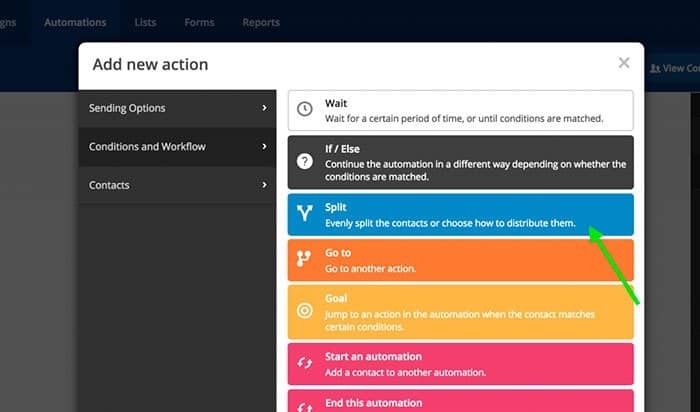Open the Forms navigation tab
Viewport: 700px width, 412px height.
pos(199,22)
